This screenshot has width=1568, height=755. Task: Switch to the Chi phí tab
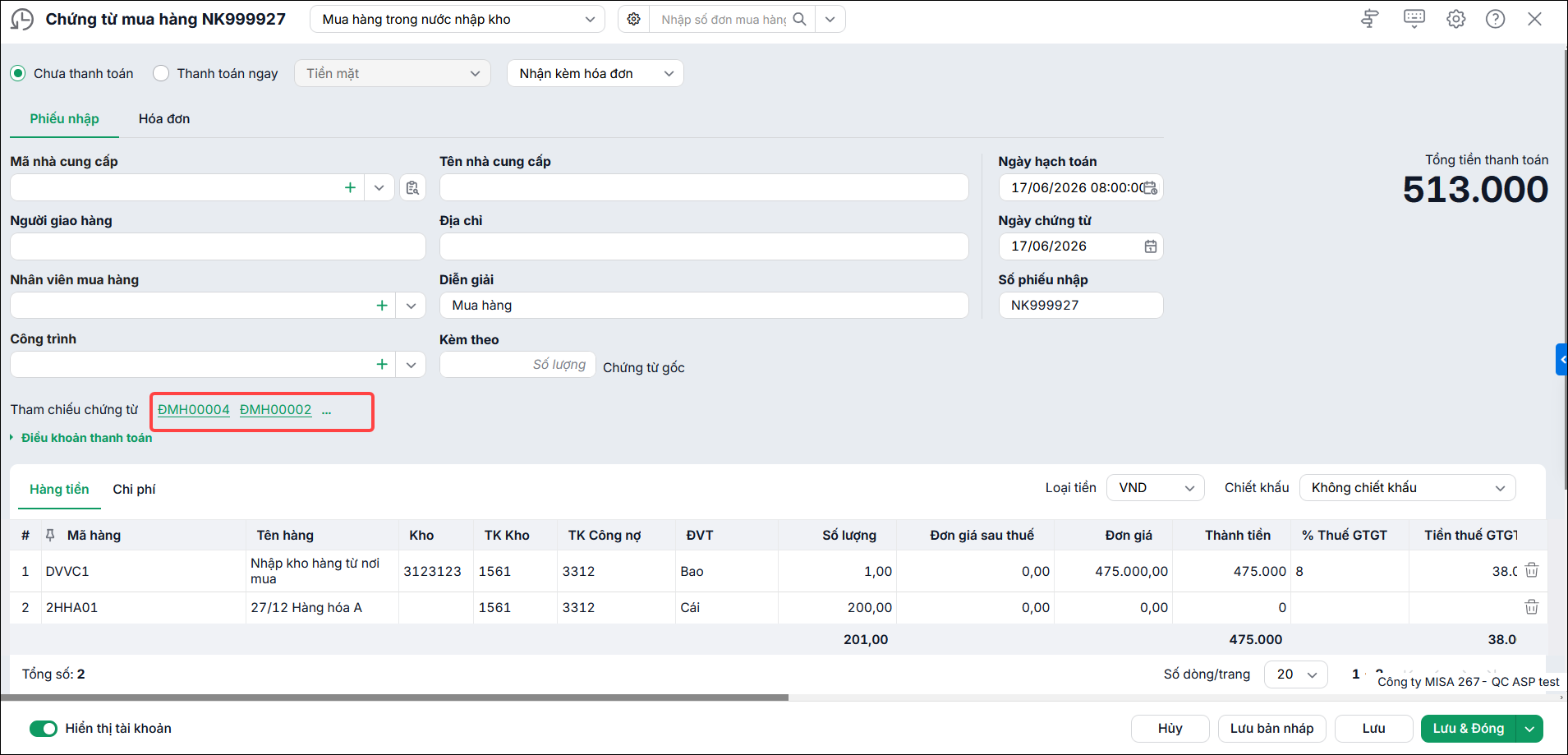point(134,490)
